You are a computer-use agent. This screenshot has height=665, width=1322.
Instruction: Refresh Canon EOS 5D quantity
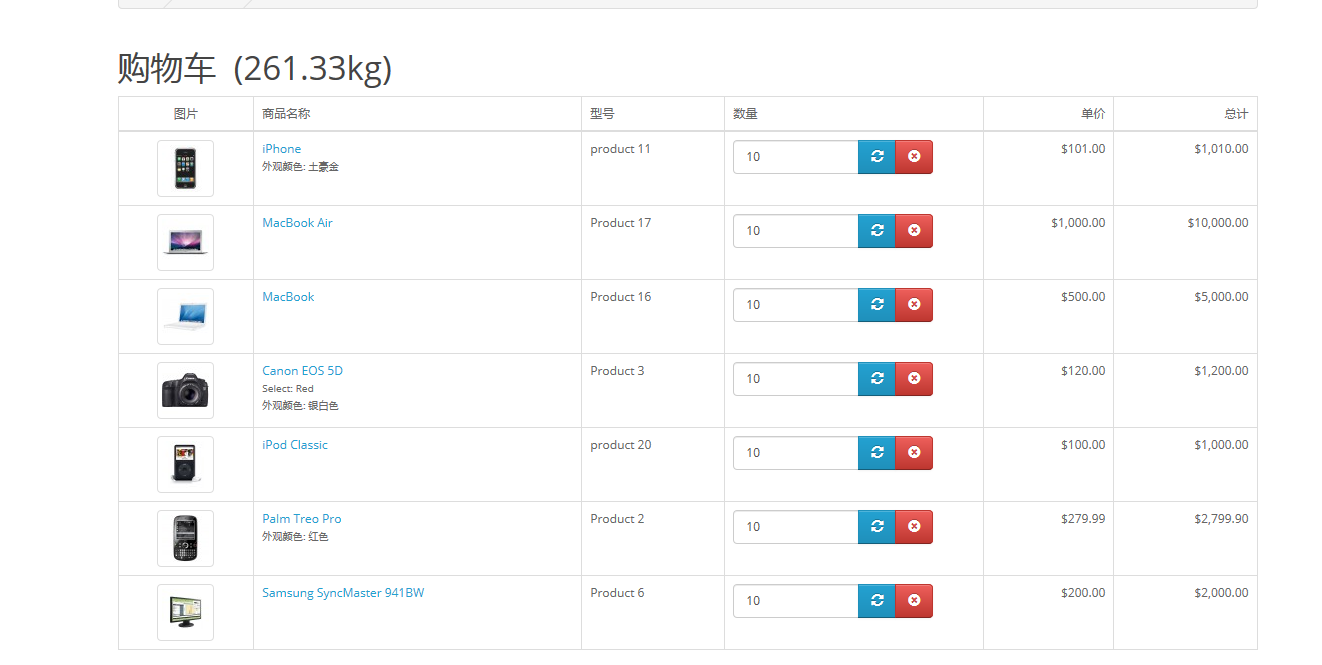[x=877, y=379]
